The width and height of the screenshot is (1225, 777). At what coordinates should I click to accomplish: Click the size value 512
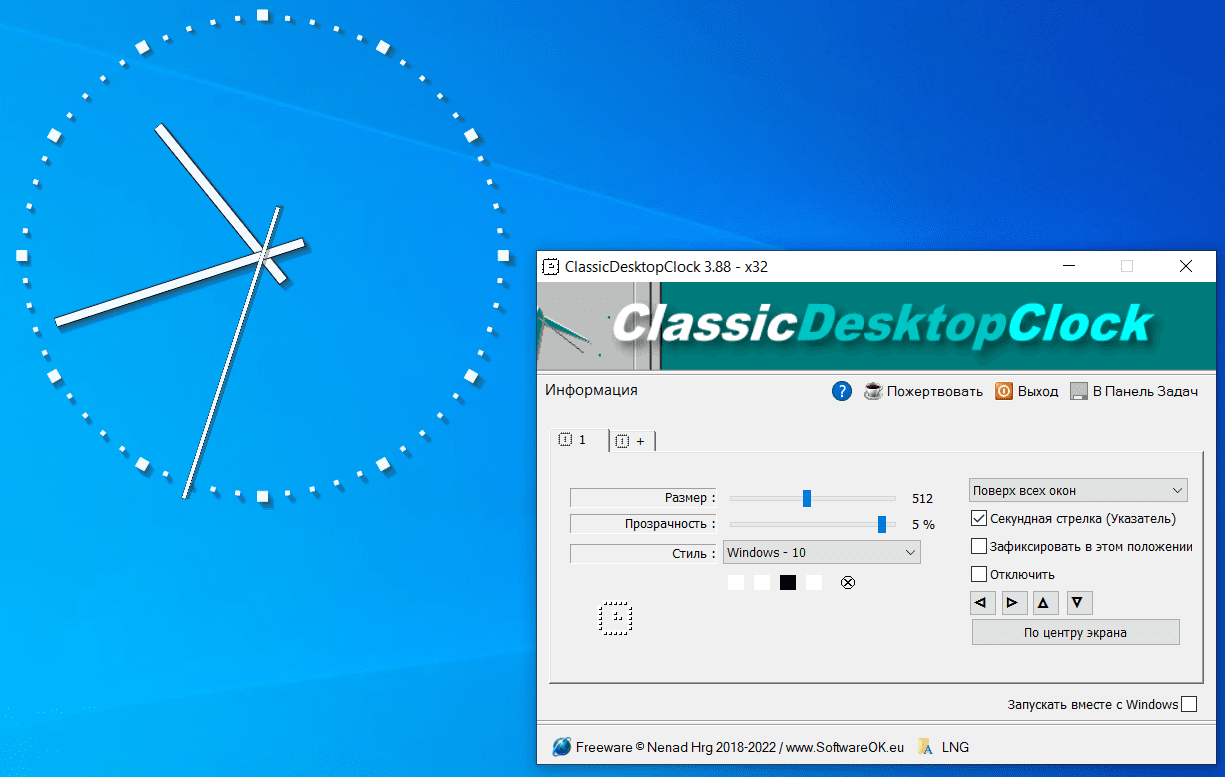[x=922, y=498]
